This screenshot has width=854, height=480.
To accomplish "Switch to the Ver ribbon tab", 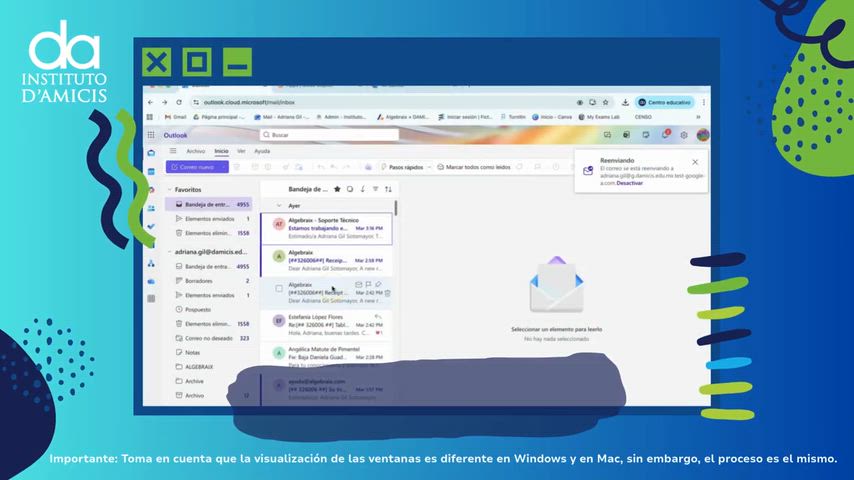I will point(241,151).
